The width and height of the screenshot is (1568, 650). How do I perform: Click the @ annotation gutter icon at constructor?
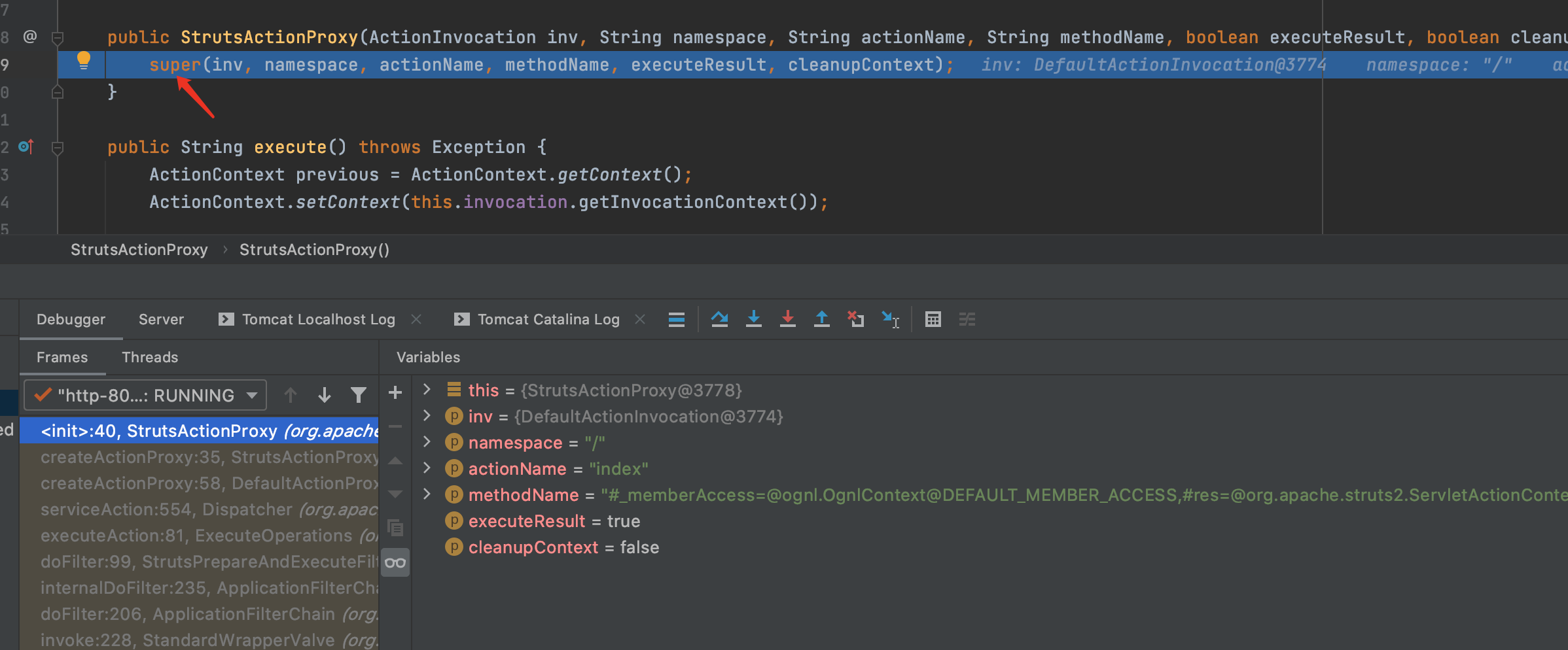pyautogui.click(x=30, y=37)
